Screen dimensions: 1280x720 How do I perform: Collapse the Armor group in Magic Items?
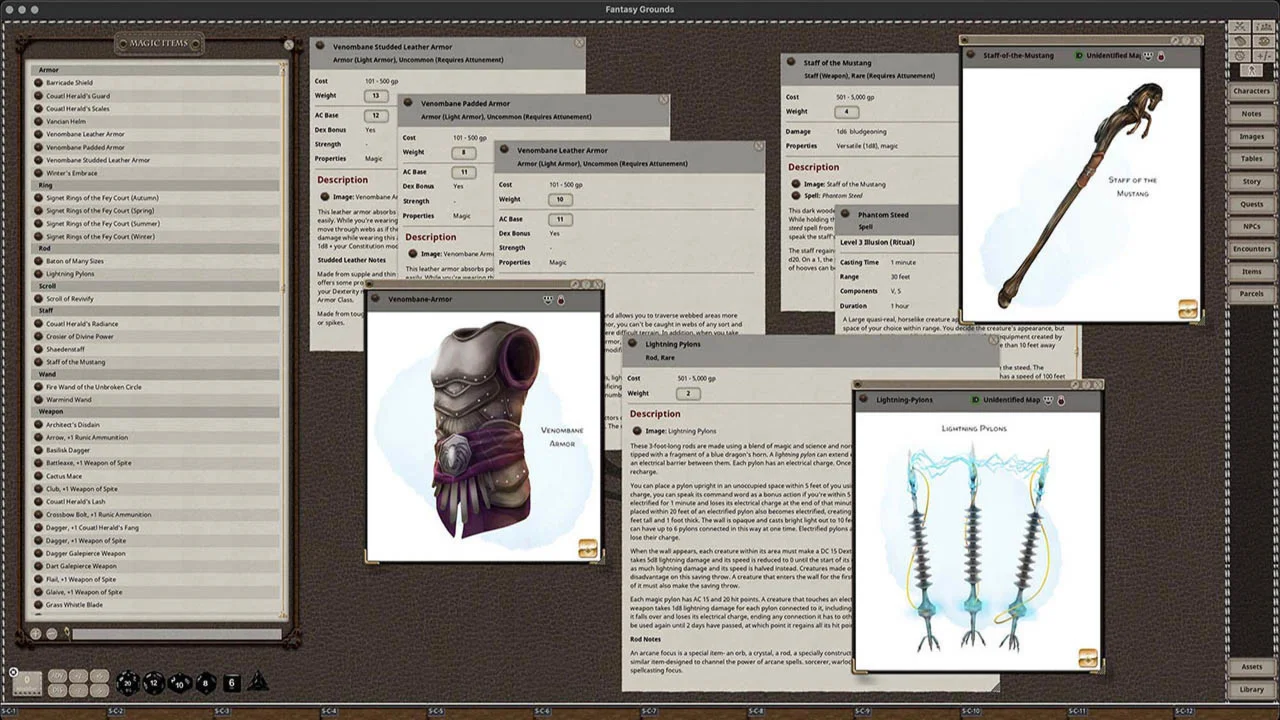pos(156,70)
